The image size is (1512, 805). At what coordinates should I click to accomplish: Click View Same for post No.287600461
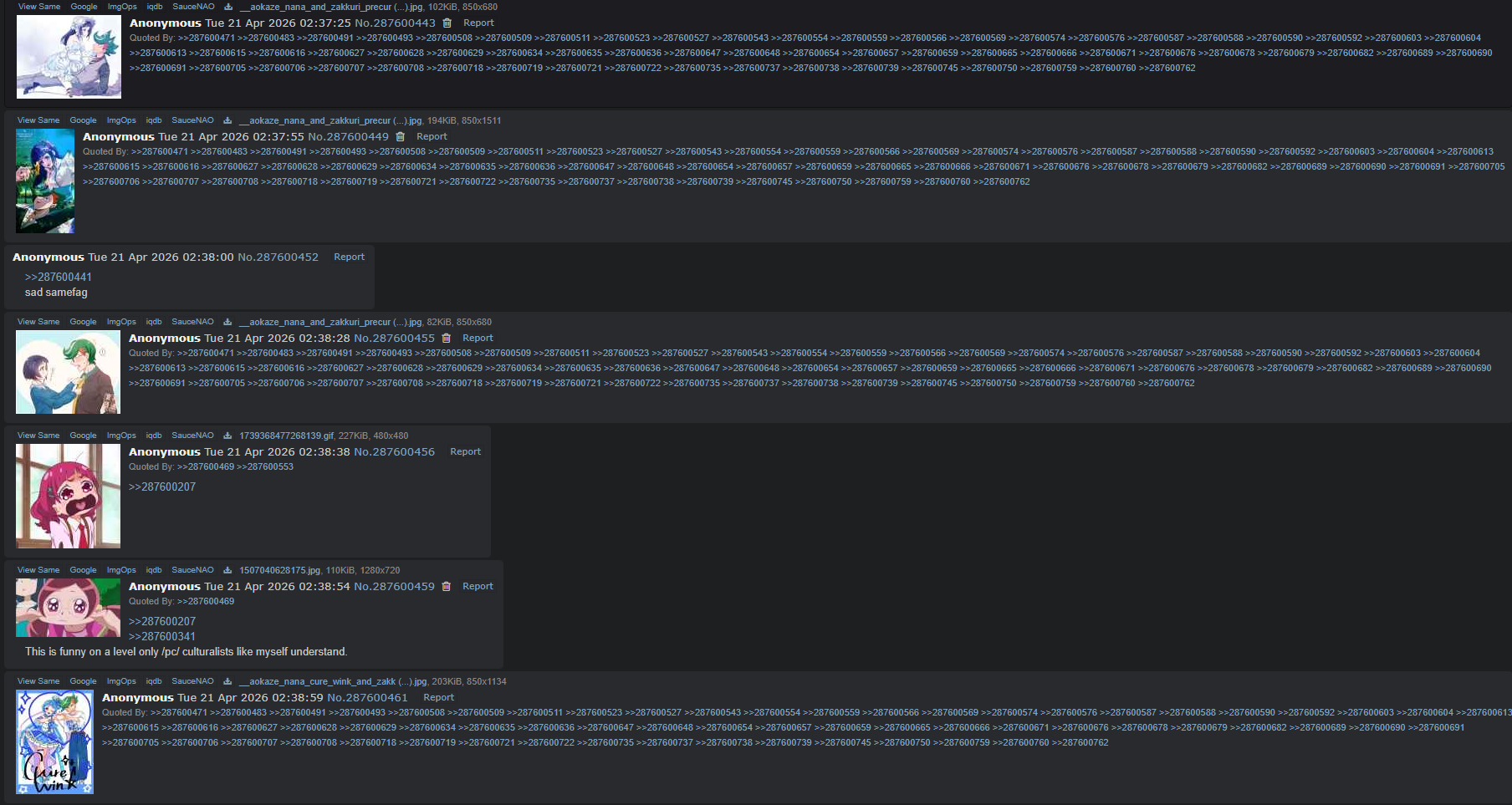38,681
